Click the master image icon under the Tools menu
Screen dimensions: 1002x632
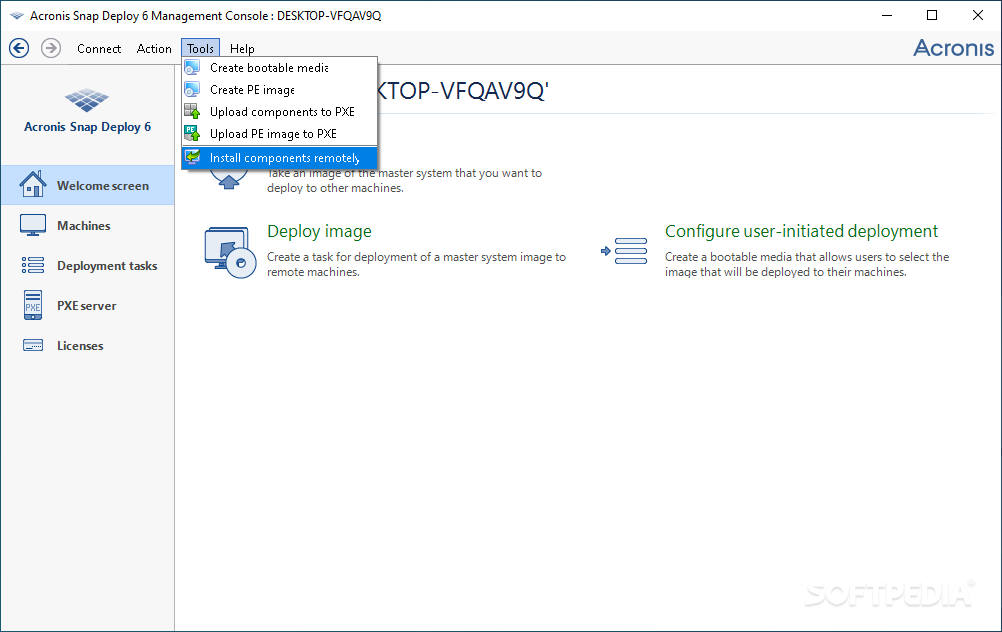click(x=229, y=180)
